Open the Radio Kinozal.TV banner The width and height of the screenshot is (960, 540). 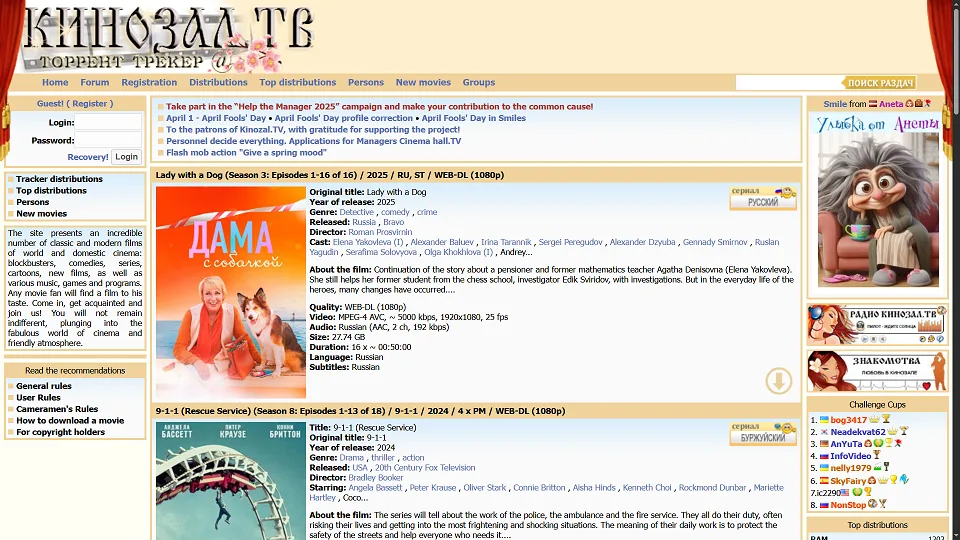(877, 324)
